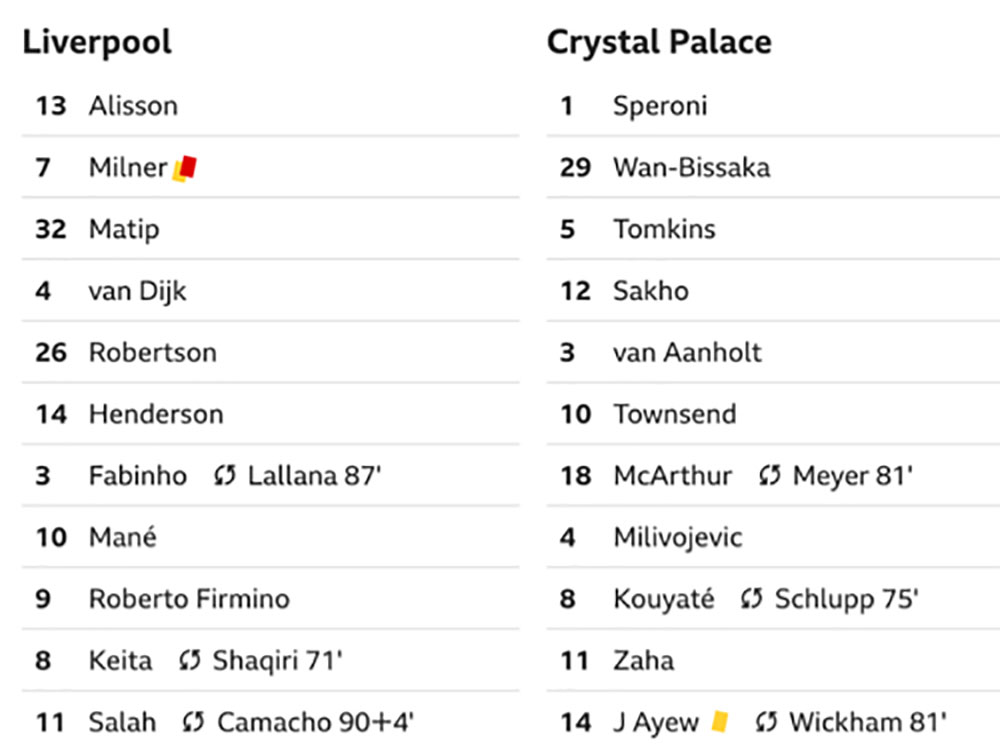Click the substitution icon beside Schlupp 75'
This screenshot has width=1000, height=750.
pos(752,598)
